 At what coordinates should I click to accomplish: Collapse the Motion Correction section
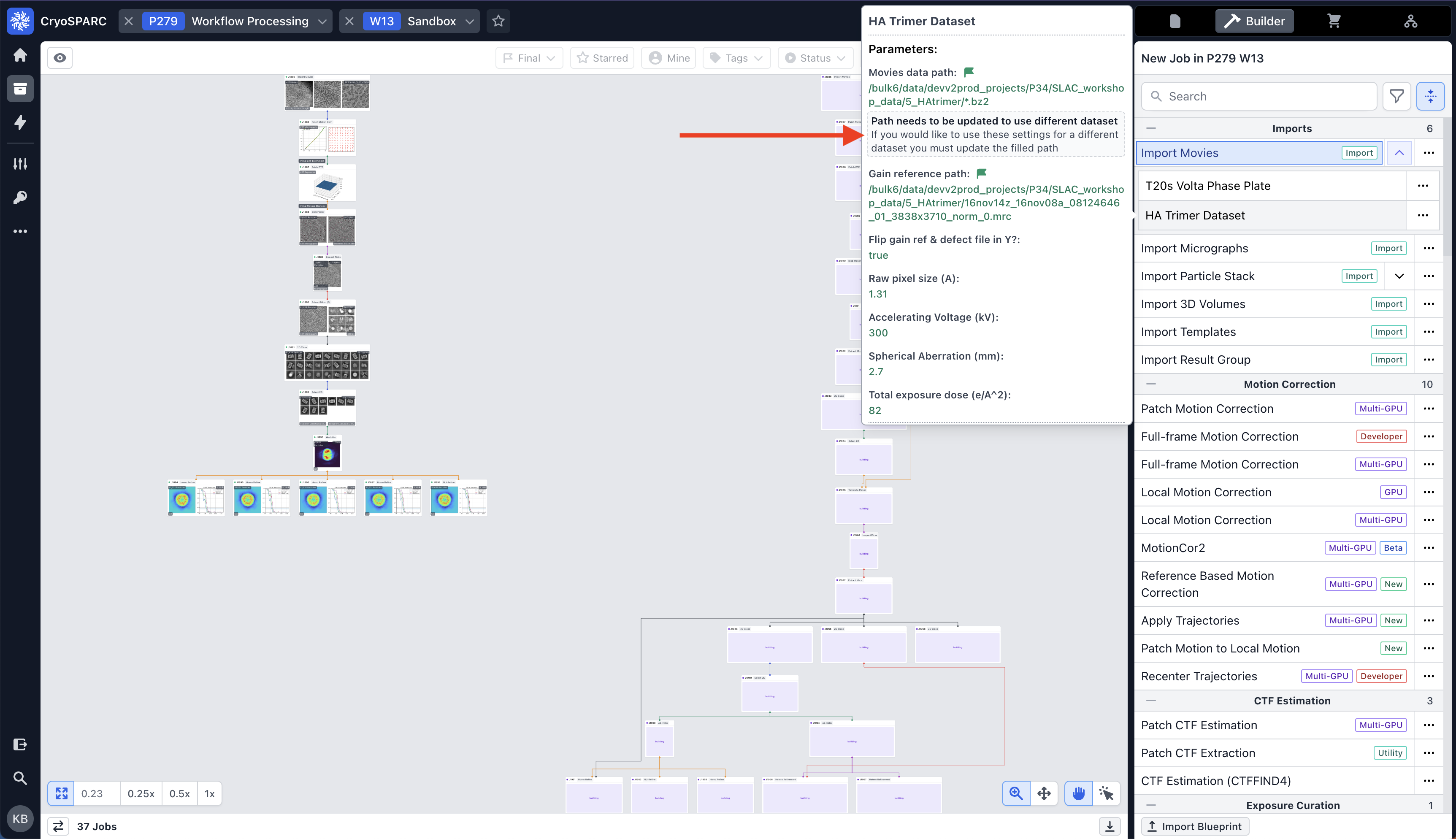(x=1150, y=384)
